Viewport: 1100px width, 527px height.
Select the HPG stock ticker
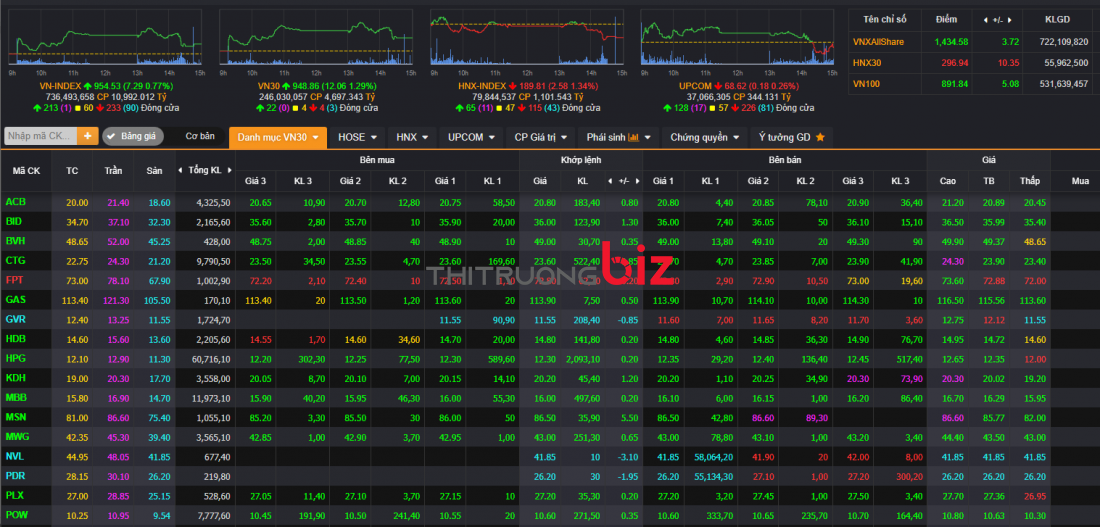15,359
